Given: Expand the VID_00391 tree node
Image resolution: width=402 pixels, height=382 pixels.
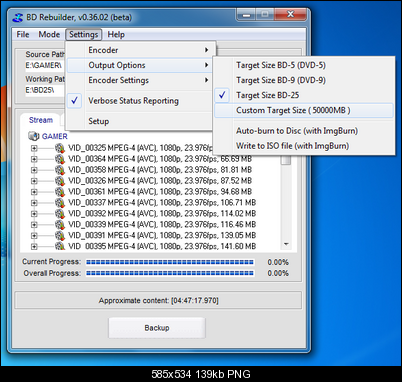Looking at the screenshot, I should (x=34, y=236).
